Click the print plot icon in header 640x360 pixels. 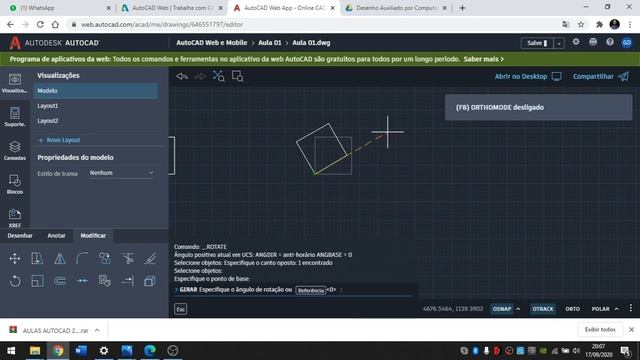[593, 42]
